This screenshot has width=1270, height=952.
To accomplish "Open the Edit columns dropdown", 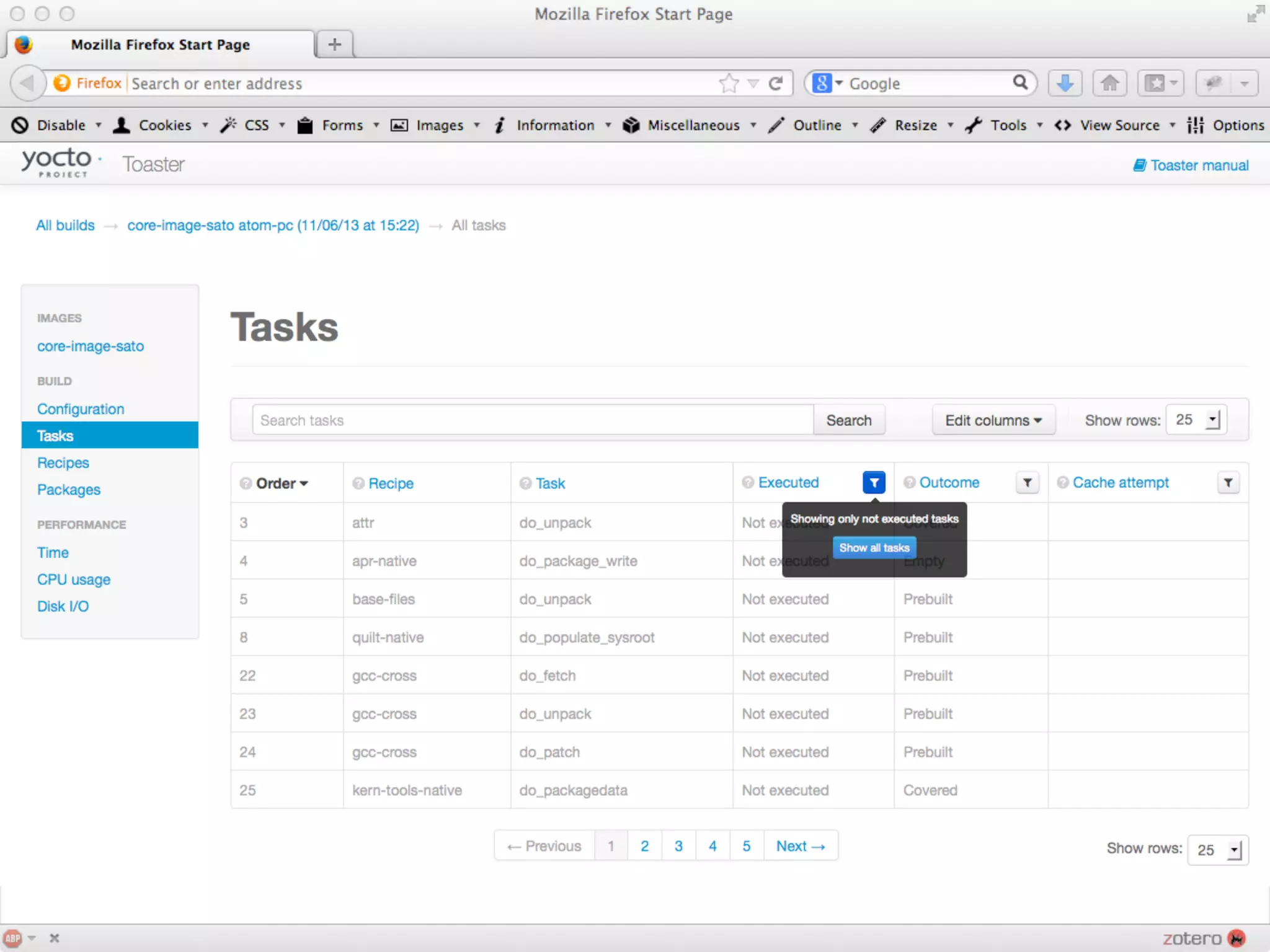I will [993, 420].
